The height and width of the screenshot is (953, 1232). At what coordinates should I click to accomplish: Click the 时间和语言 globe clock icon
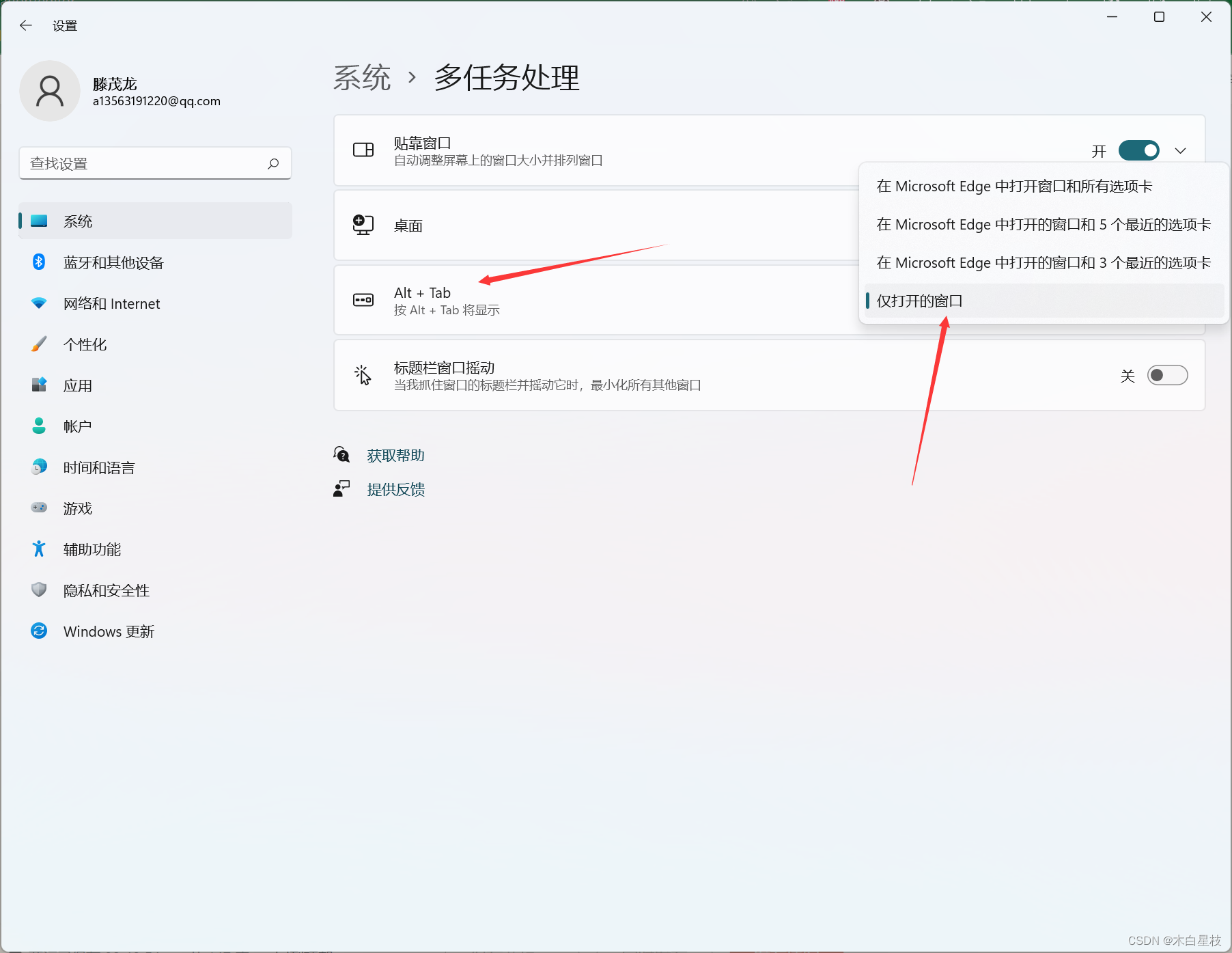pos(39,467)
